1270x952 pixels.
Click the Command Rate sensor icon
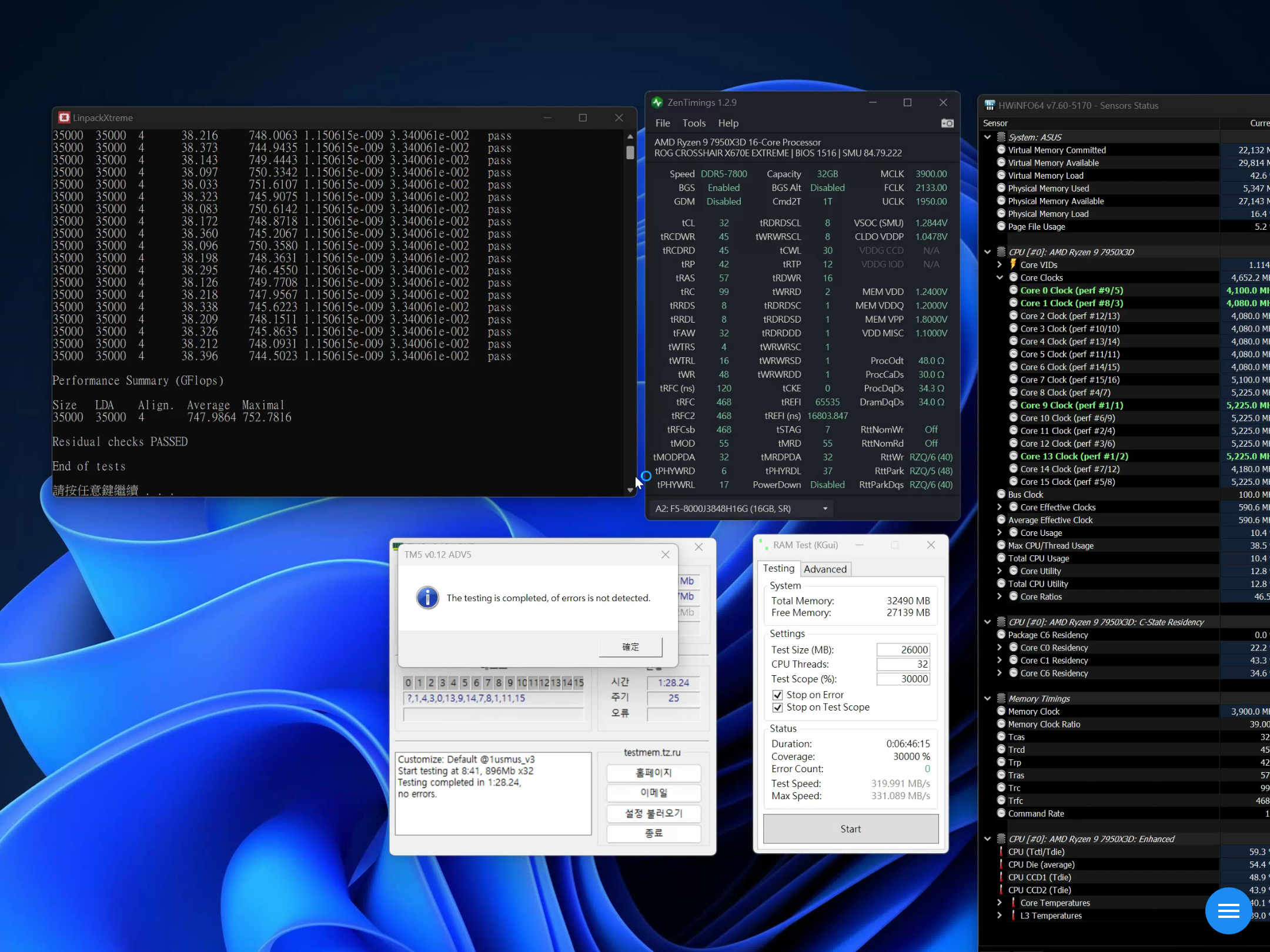(x=1001, y=813)
